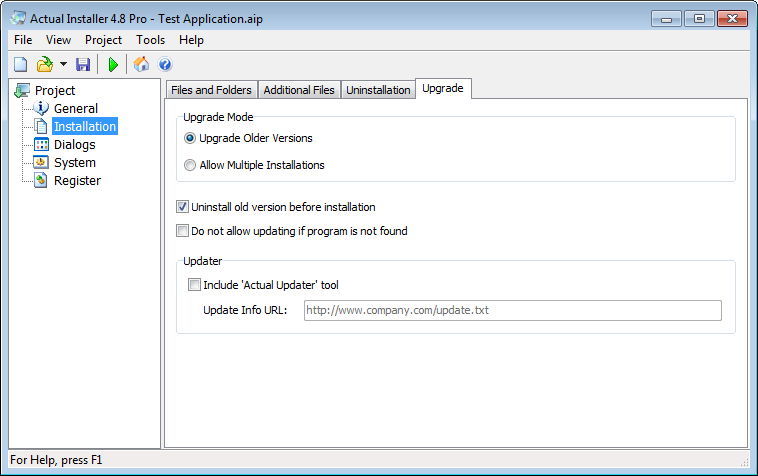Click the Register icon in tree

coord(41,180)
